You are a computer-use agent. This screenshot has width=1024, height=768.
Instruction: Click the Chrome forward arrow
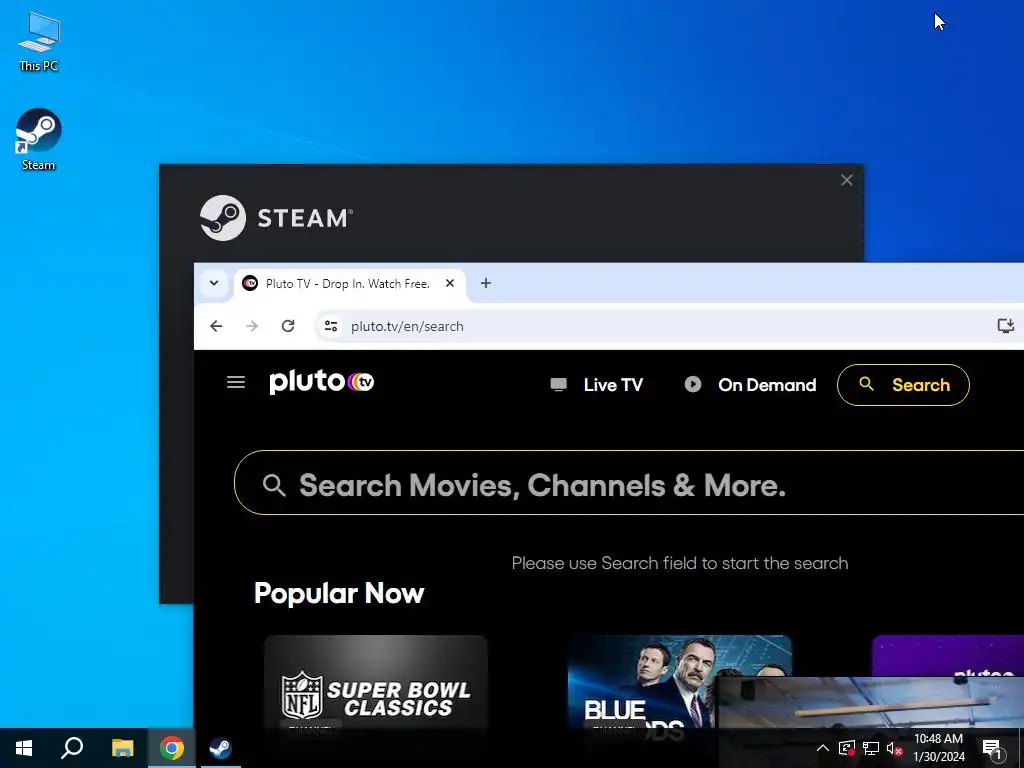[x=252, y=326]
